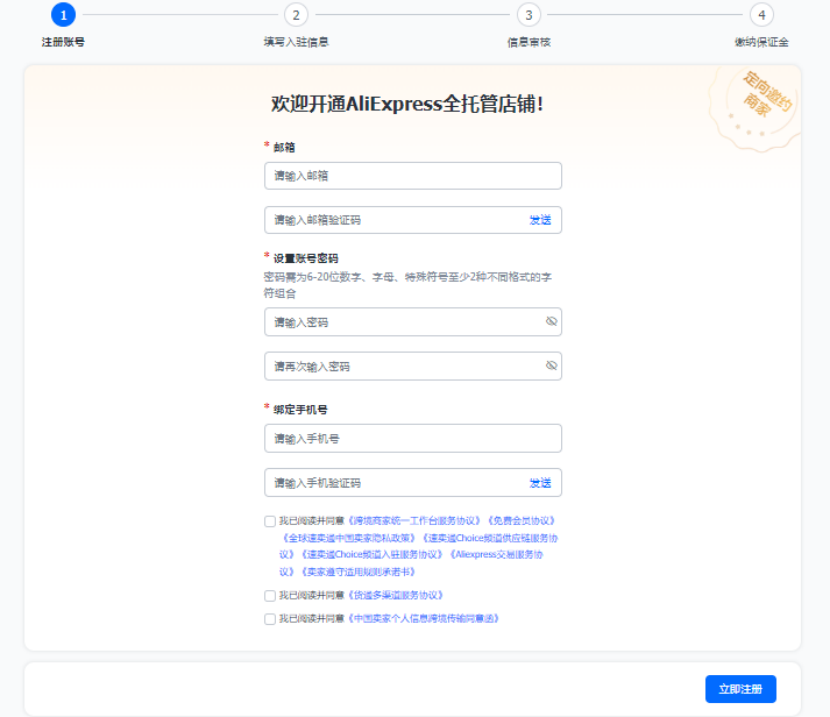Click the step 2 circle icon
This screenshot has width=830, height=717.
coord(297,14)
